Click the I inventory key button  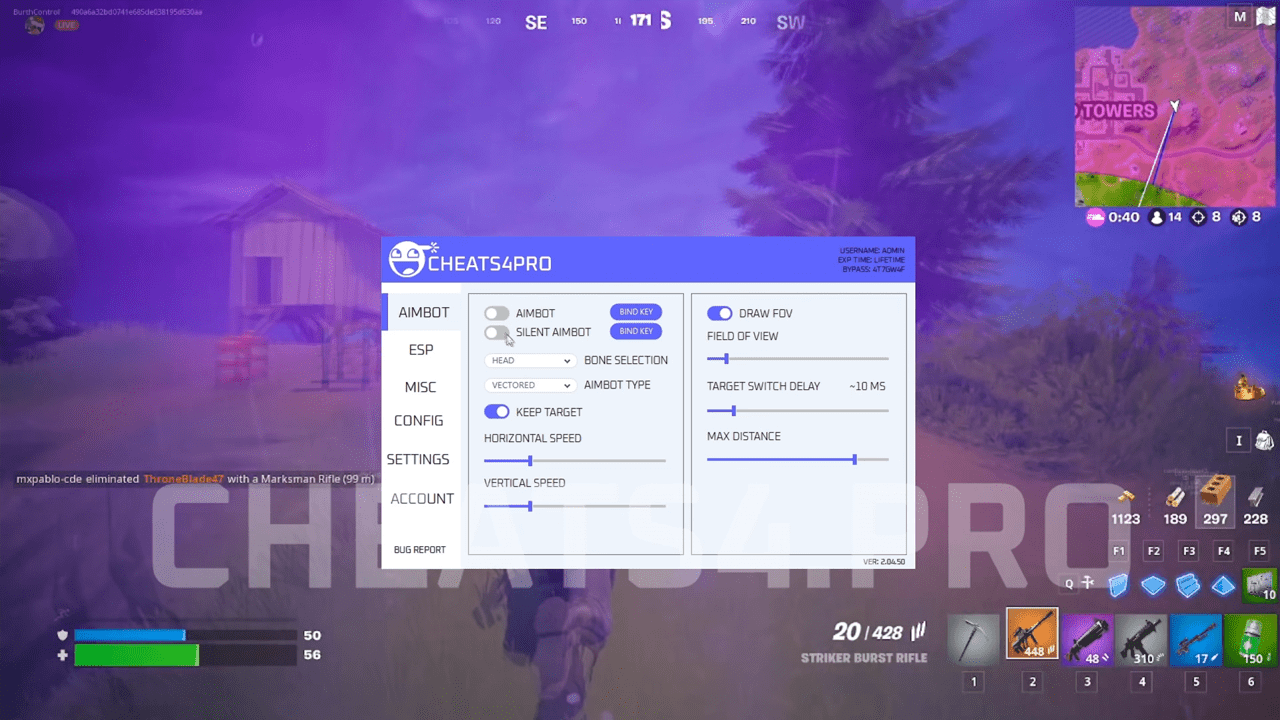tap(1238, 440)
